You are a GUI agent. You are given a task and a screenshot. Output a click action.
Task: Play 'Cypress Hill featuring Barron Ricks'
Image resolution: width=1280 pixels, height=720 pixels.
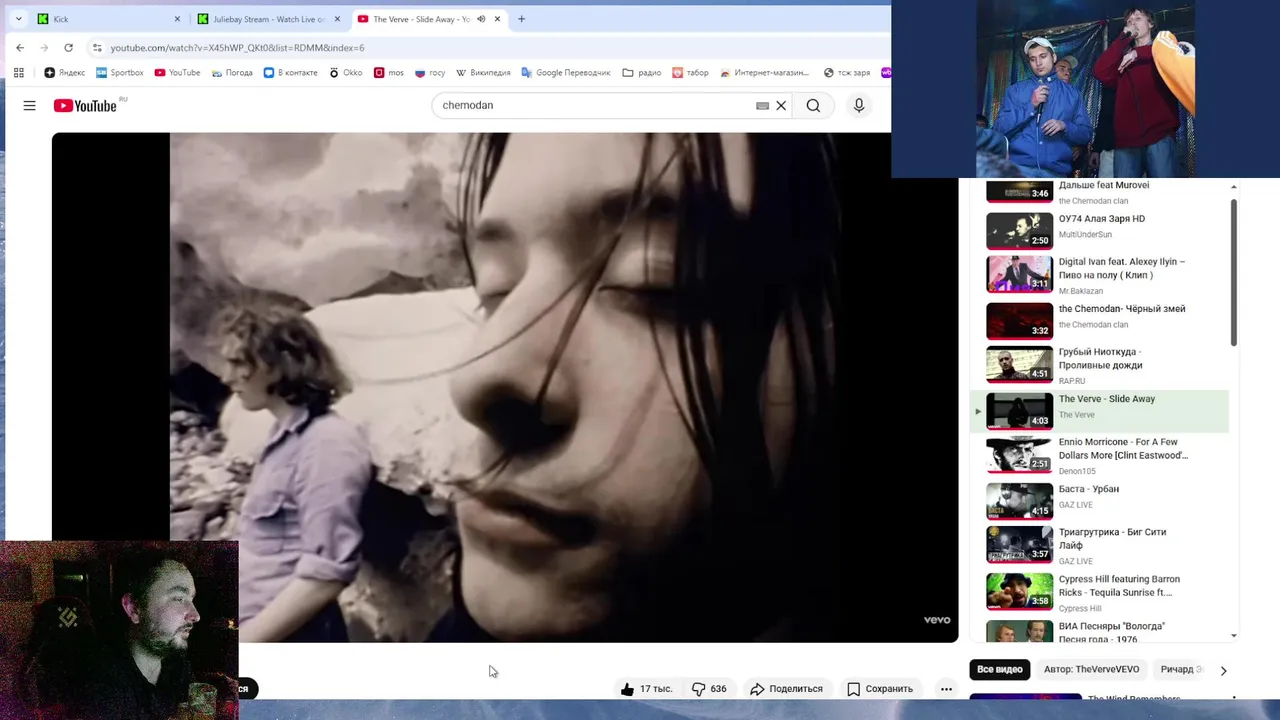1099,593
